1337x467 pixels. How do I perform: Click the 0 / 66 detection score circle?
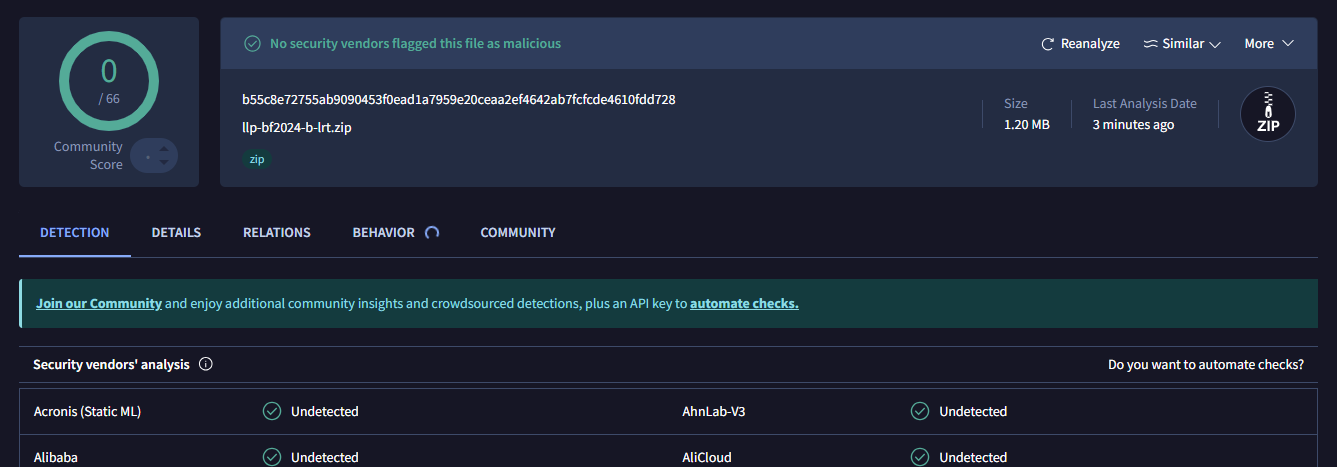109,82
